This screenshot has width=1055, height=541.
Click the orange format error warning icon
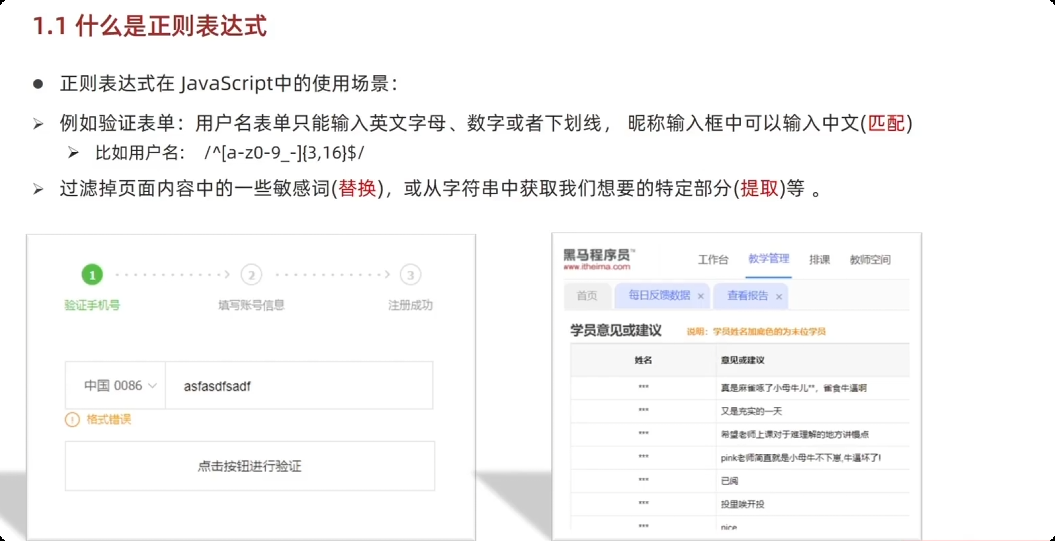click(72, 419)
